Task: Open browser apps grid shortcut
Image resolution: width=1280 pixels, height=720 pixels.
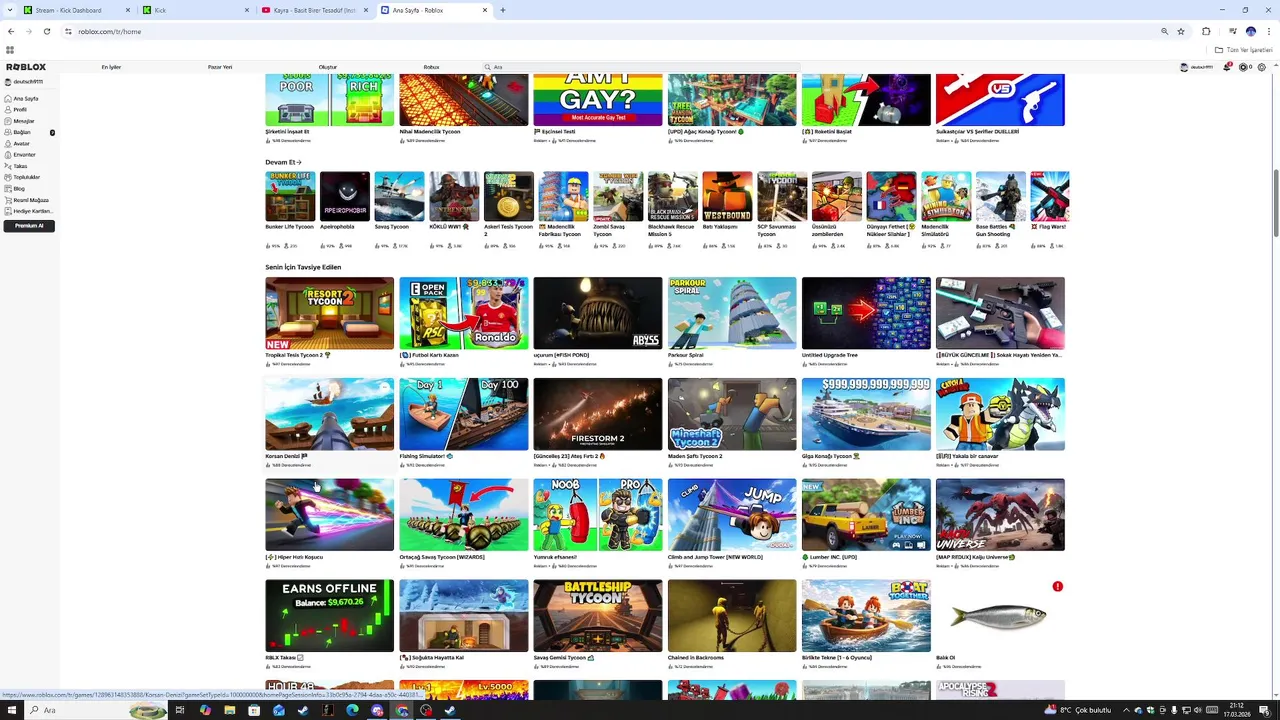Action: [x=10, y=50]
